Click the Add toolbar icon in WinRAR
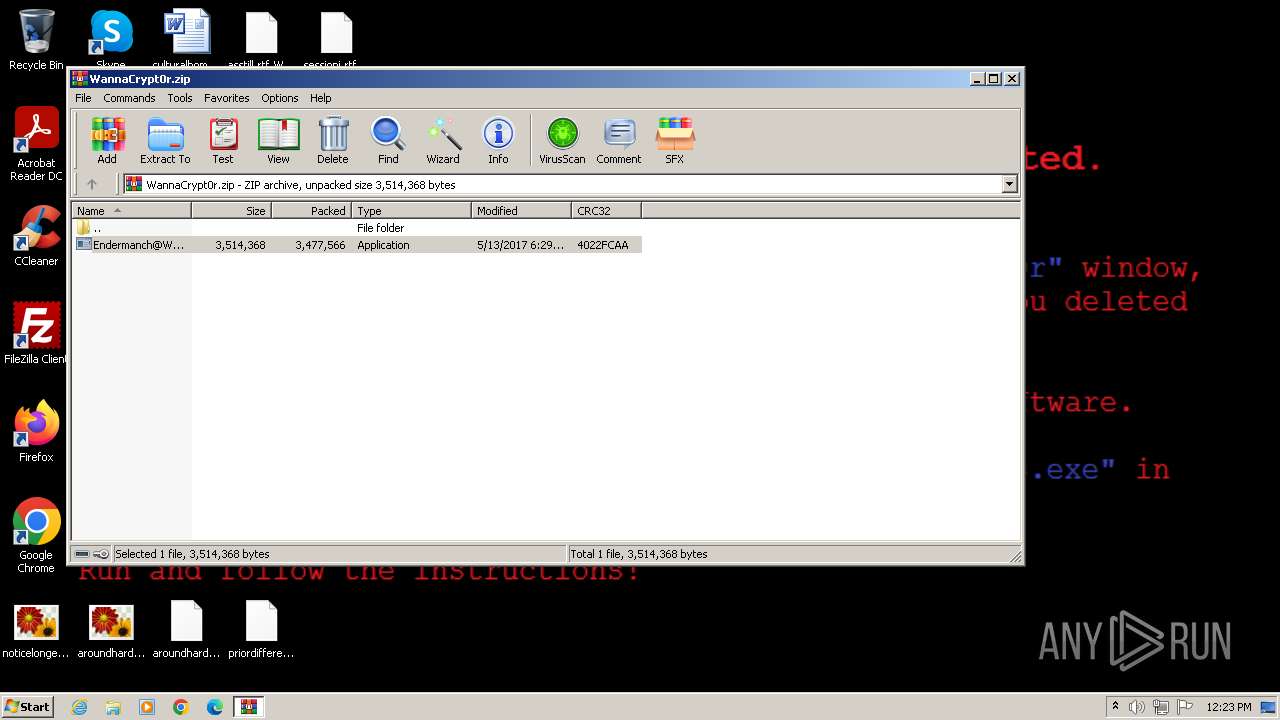 pos(107,140)
